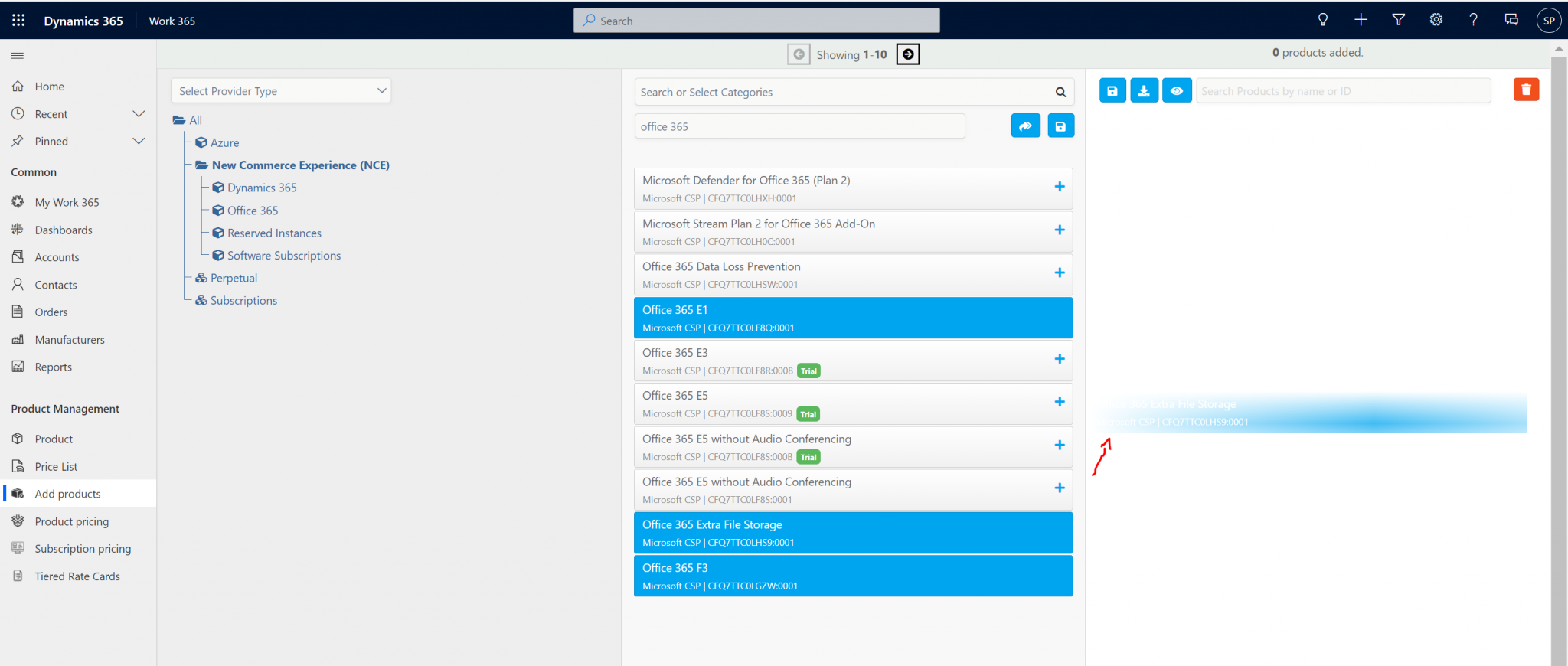
Task: Open Tiered Rate Cards in sidebar
Action: [78, 576]
